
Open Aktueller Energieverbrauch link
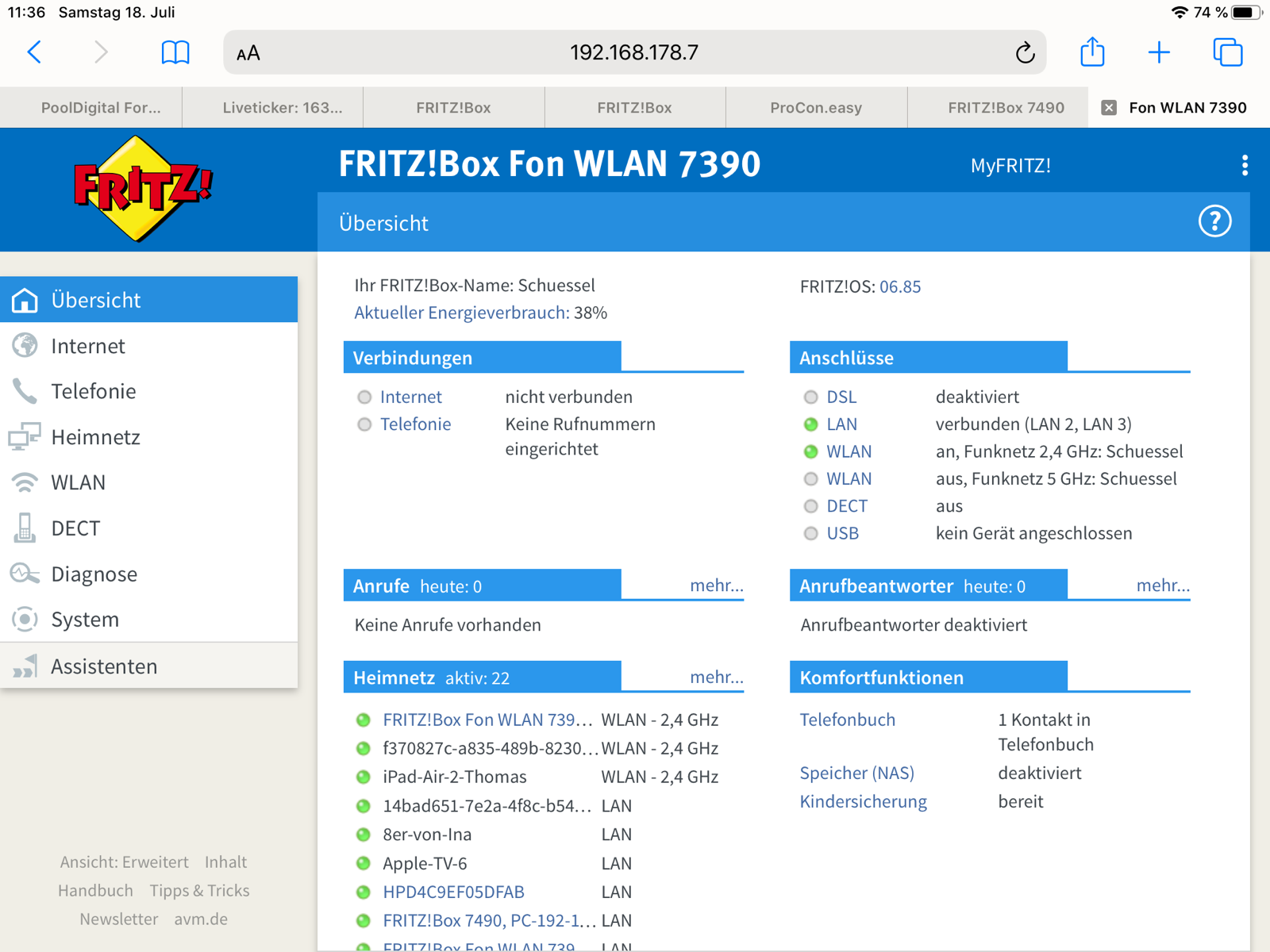pyautogui.click(x=461, y=313)
